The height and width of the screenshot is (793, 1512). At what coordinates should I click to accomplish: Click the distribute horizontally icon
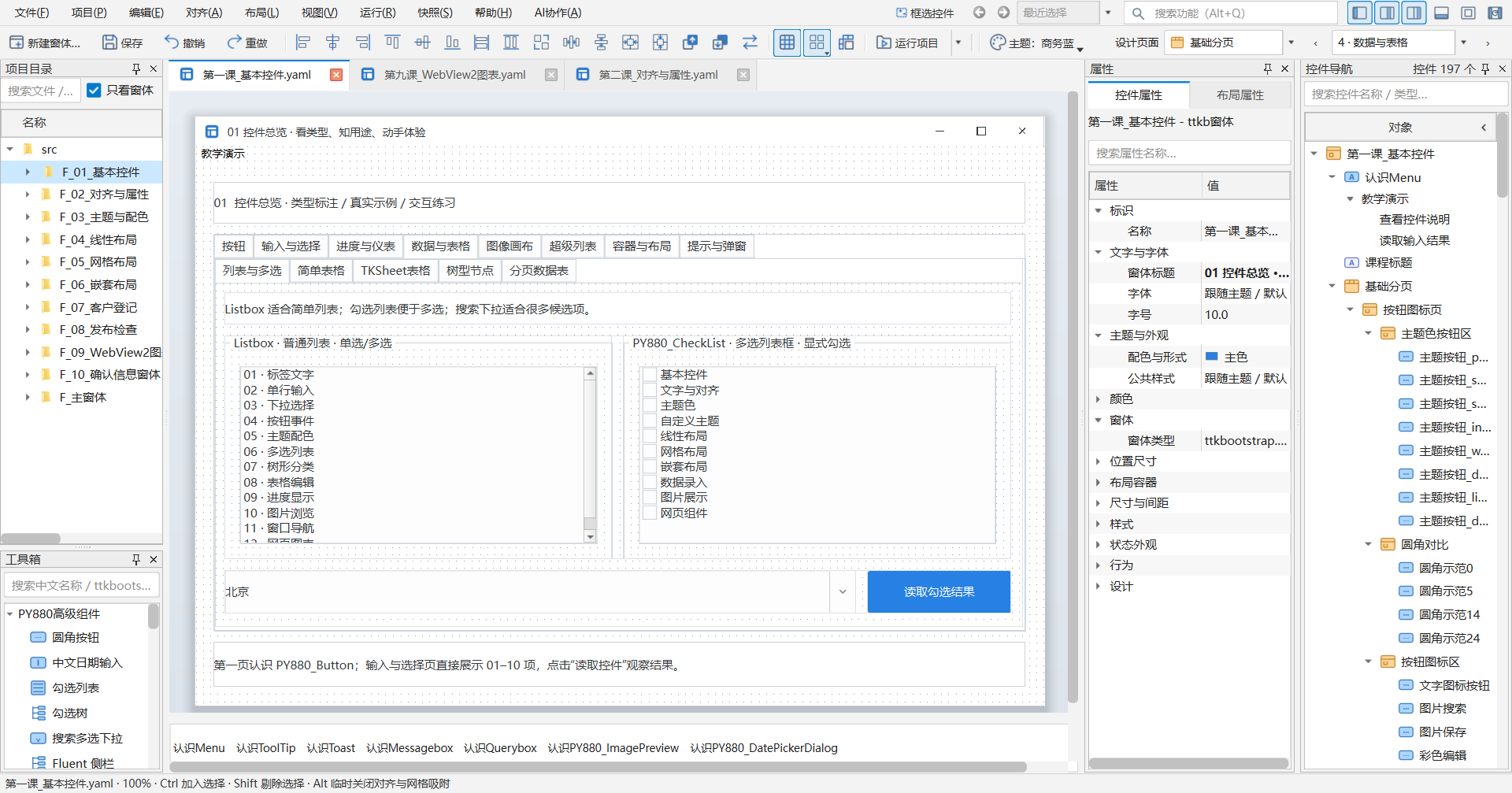click(572, 43)
